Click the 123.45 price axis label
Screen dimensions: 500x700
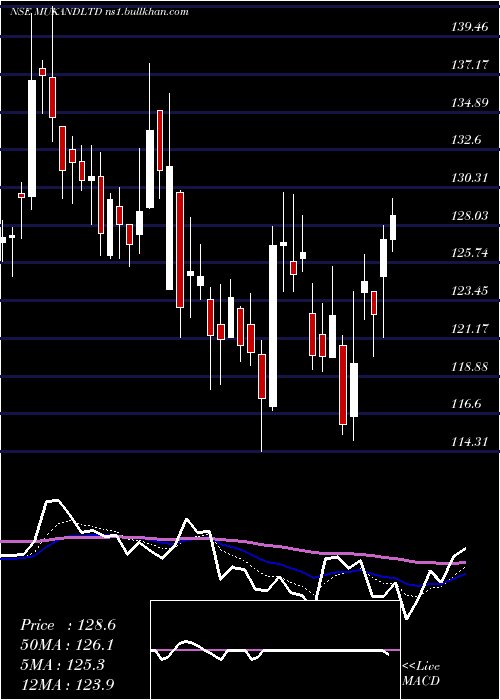click(470, 291)
